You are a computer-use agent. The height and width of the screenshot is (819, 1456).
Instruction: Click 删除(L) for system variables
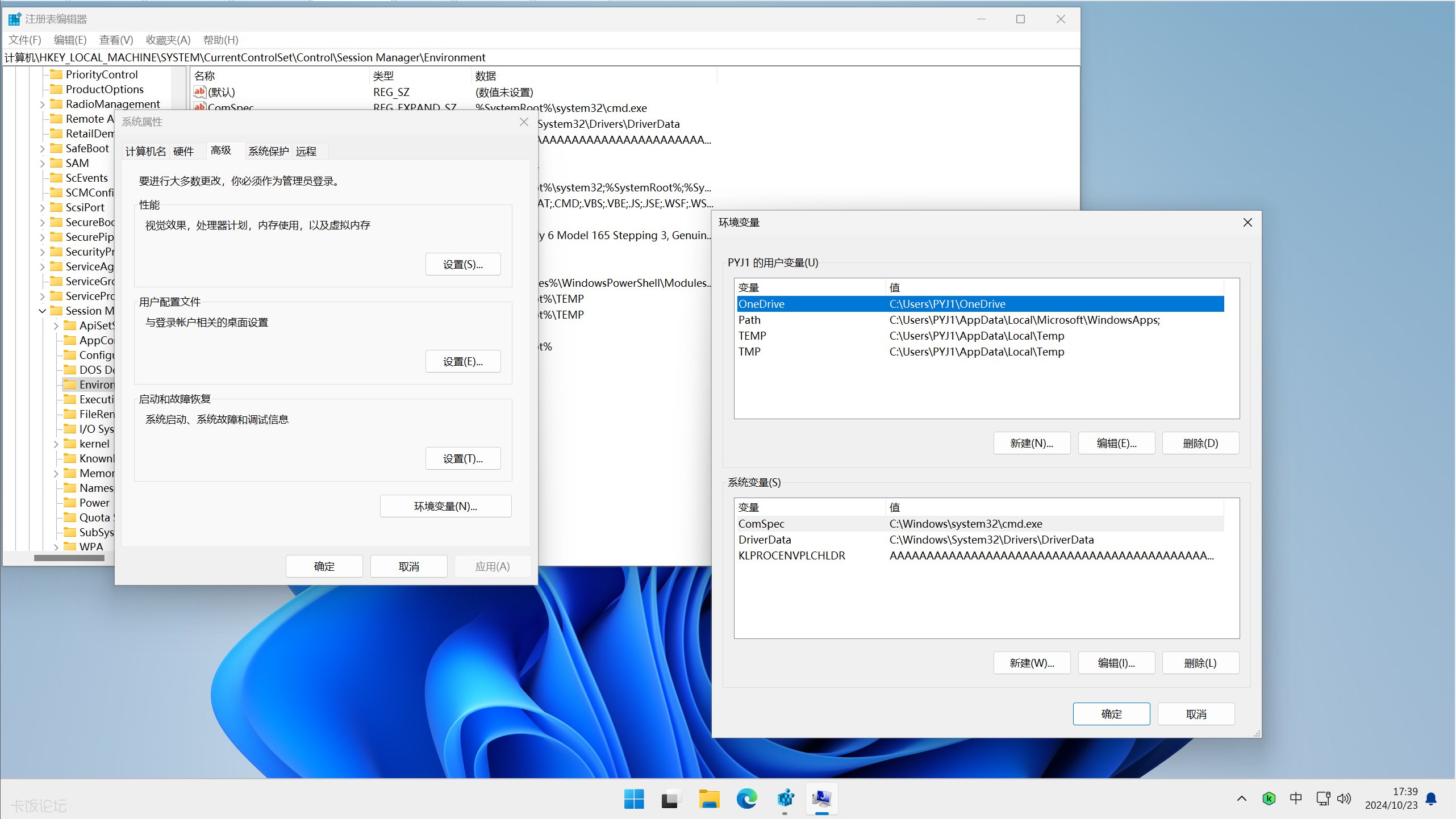coord(1200,663)
